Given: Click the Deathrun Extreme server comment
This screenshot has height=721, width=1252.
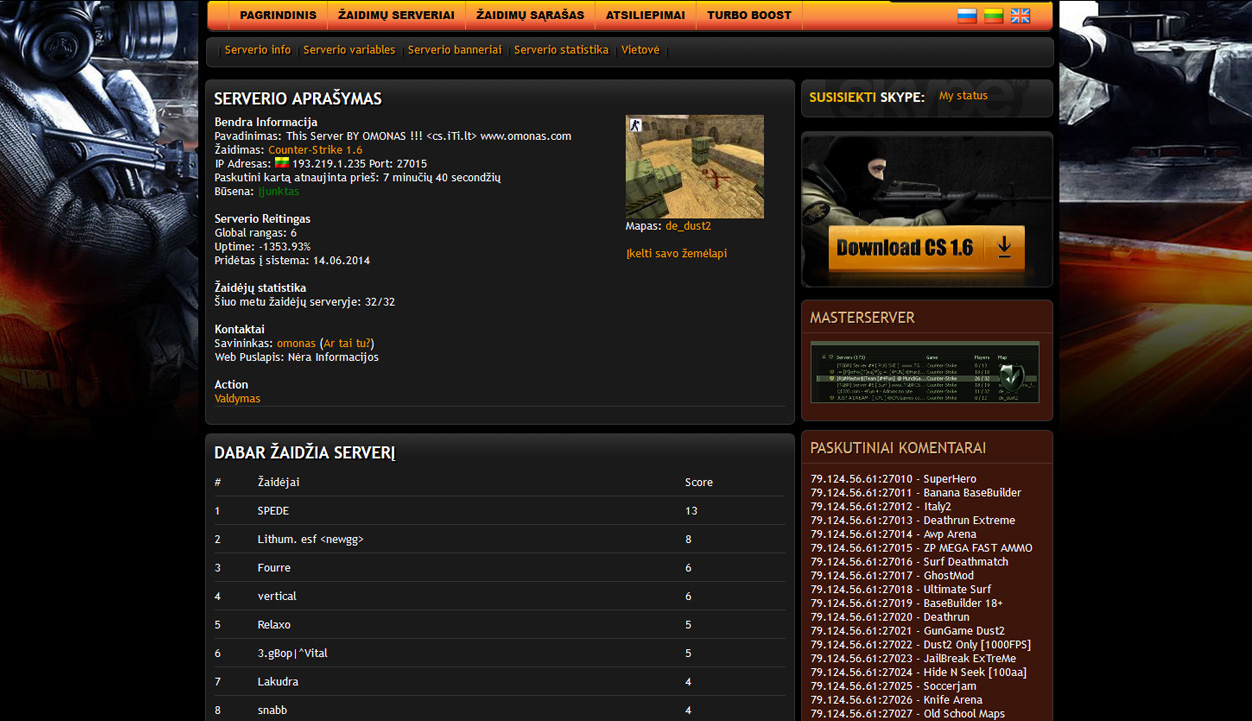Looking at the screenshot, I should [913, 521].
